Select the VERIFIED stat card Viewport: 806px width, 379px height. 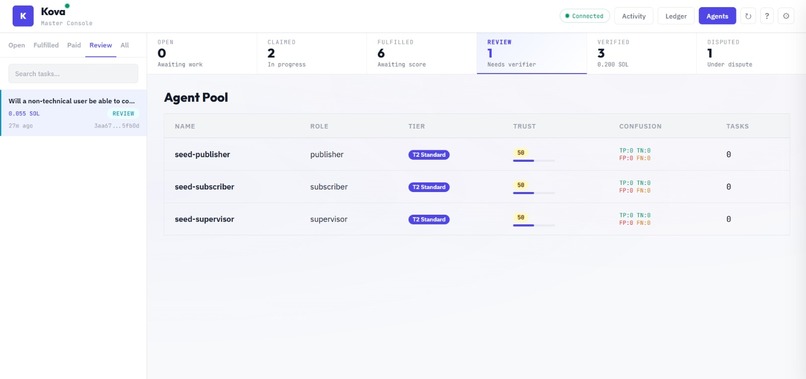pos(642,53)
